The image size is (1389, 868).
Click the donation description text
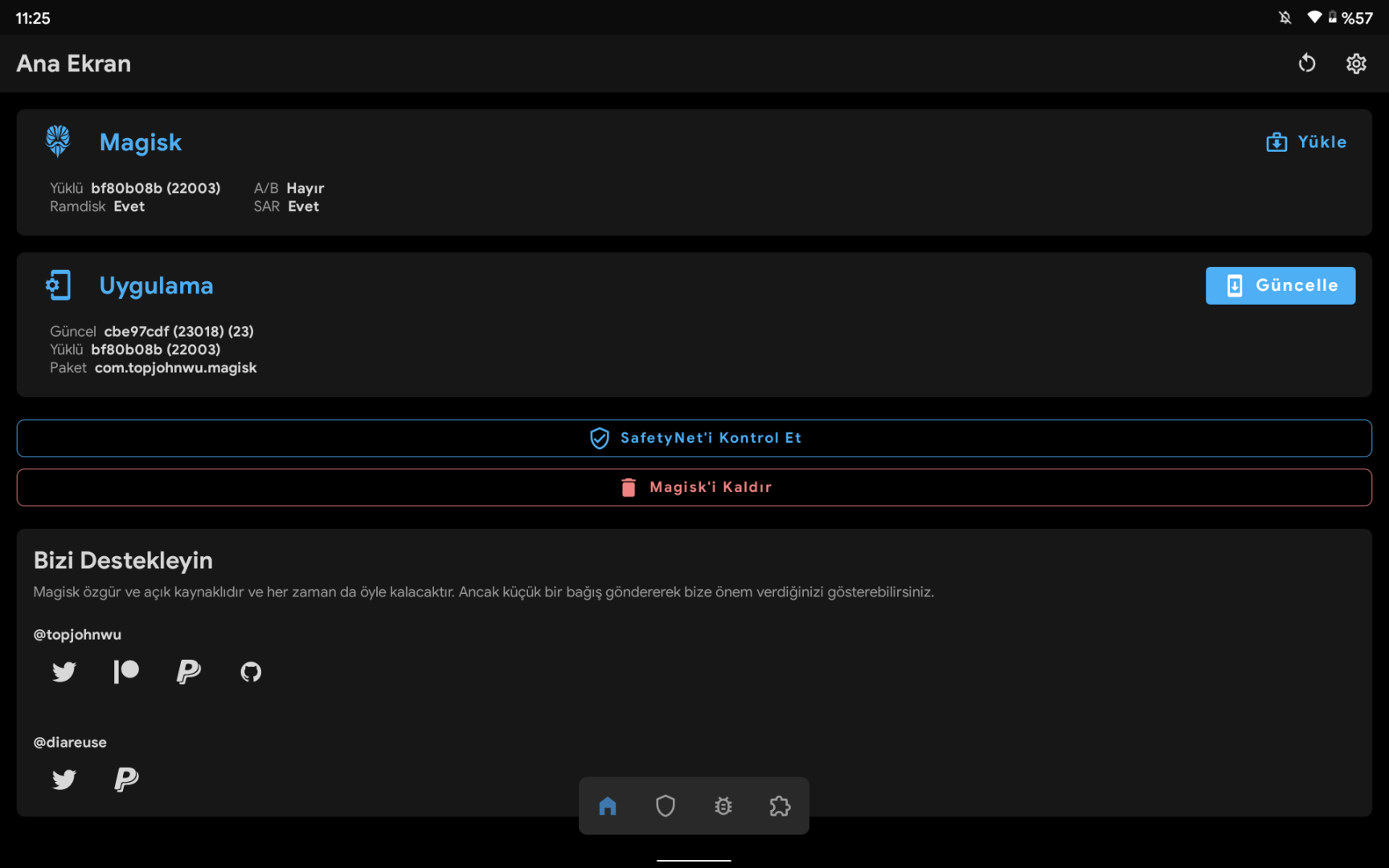[x=484, y=592]
